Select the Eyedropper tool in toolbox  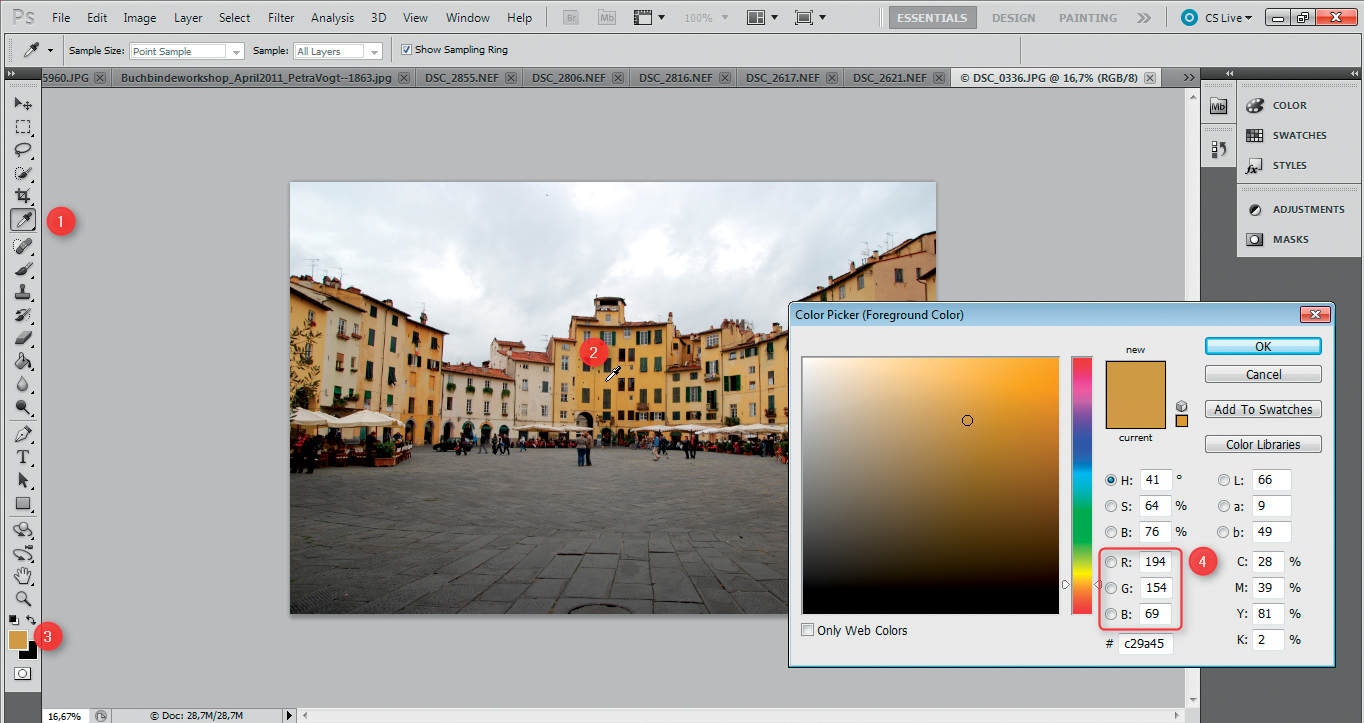point(23,219)
